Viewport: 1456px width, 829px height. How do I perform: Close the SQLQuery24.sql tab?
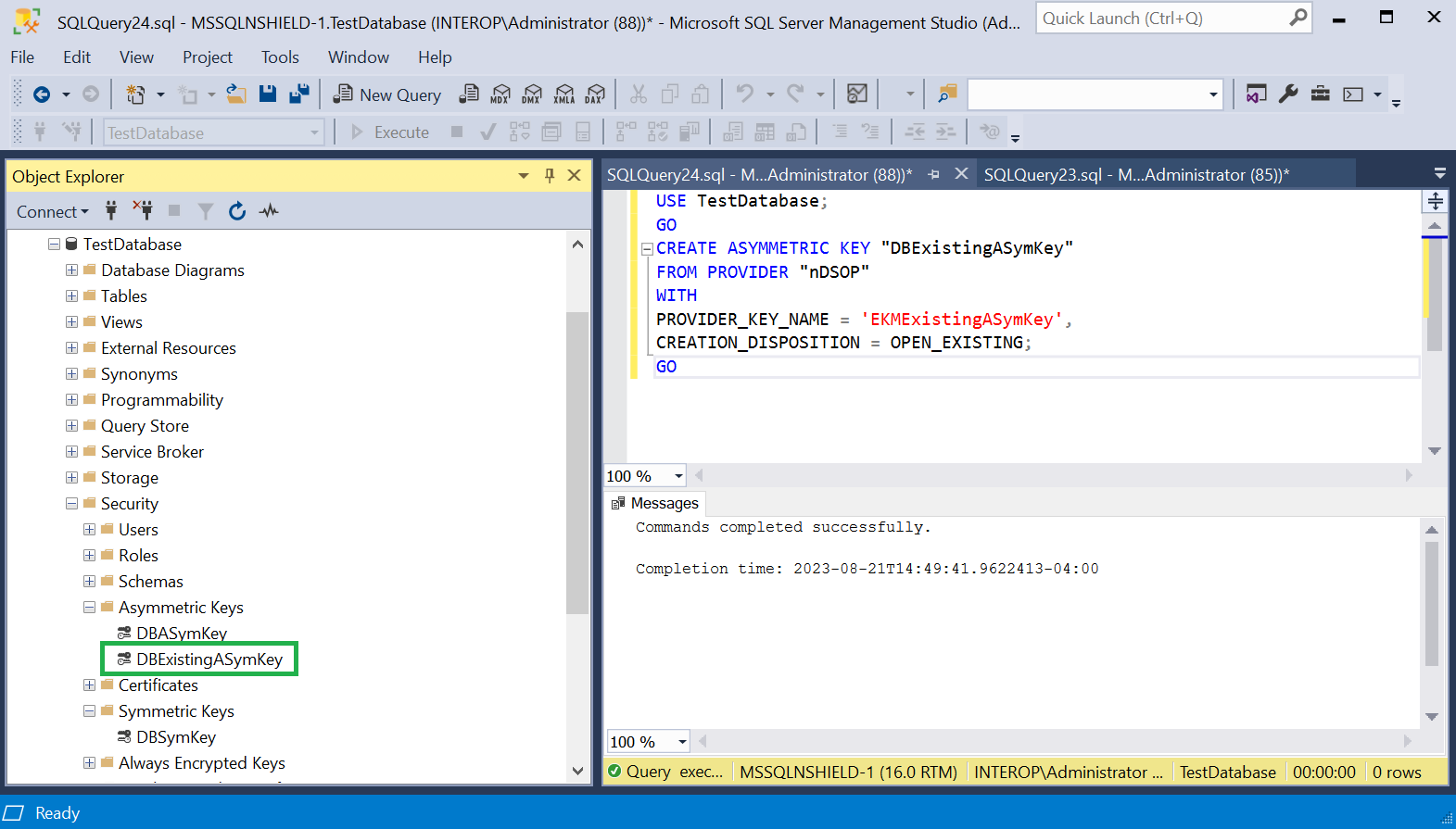pos(962,173)
